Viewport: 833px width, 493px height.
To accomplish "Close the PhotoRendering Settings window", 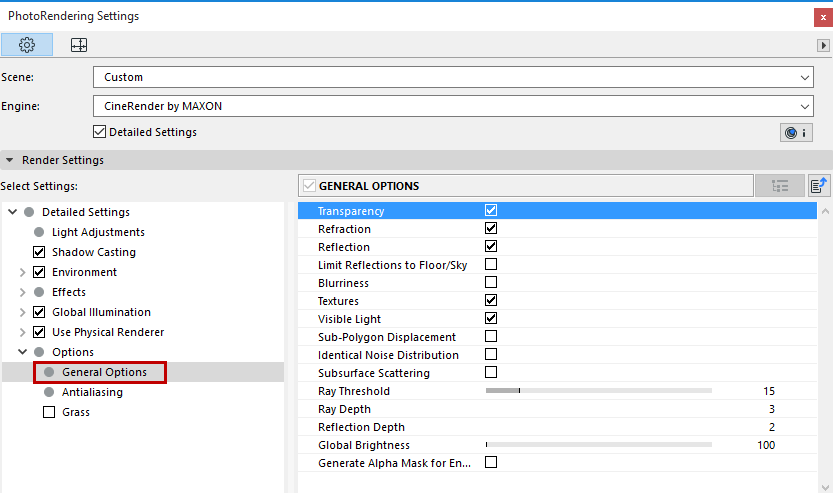I will point(821,16).
